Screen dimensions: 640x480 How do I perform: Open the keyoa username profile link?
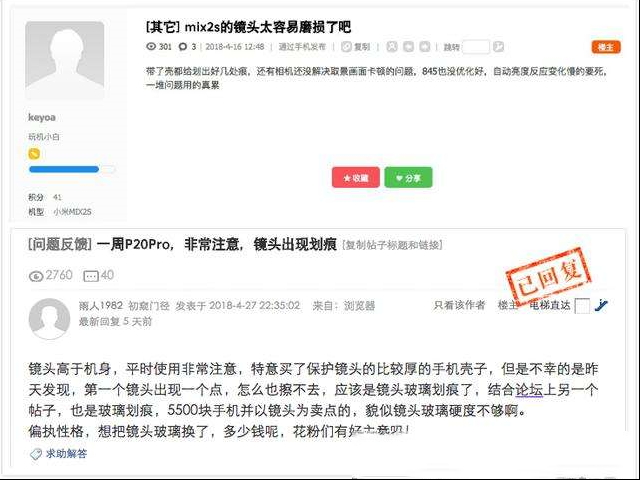42,117
